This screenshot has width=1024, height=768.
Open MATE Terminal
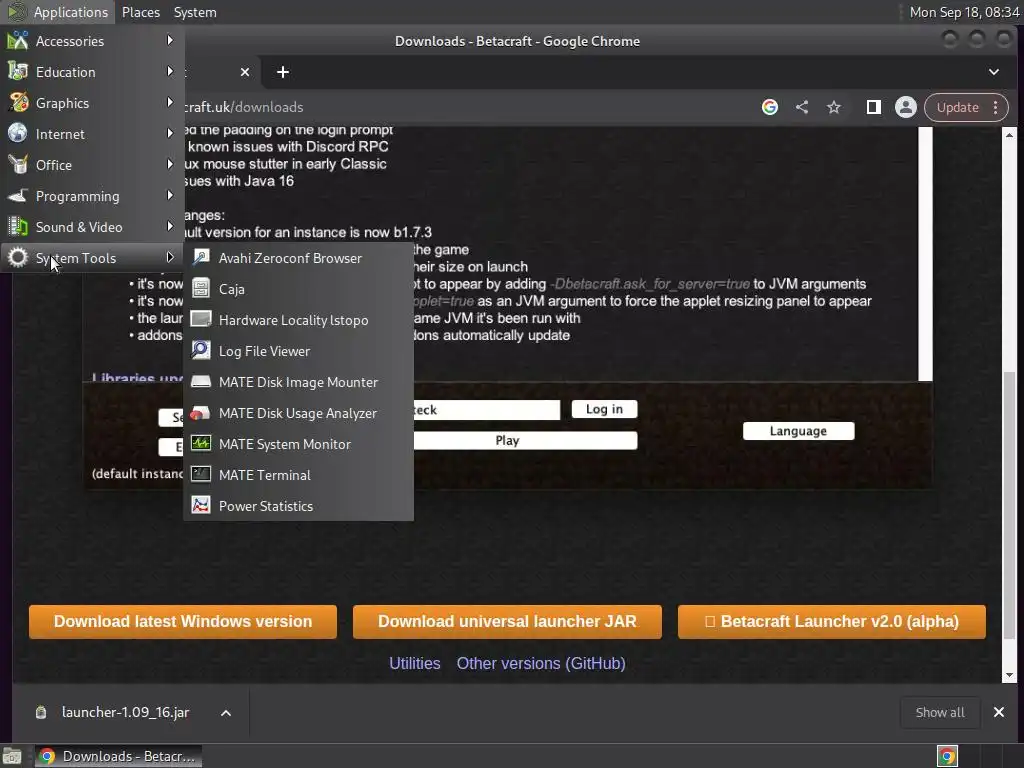pyautogui.click(x=298, y=475)
